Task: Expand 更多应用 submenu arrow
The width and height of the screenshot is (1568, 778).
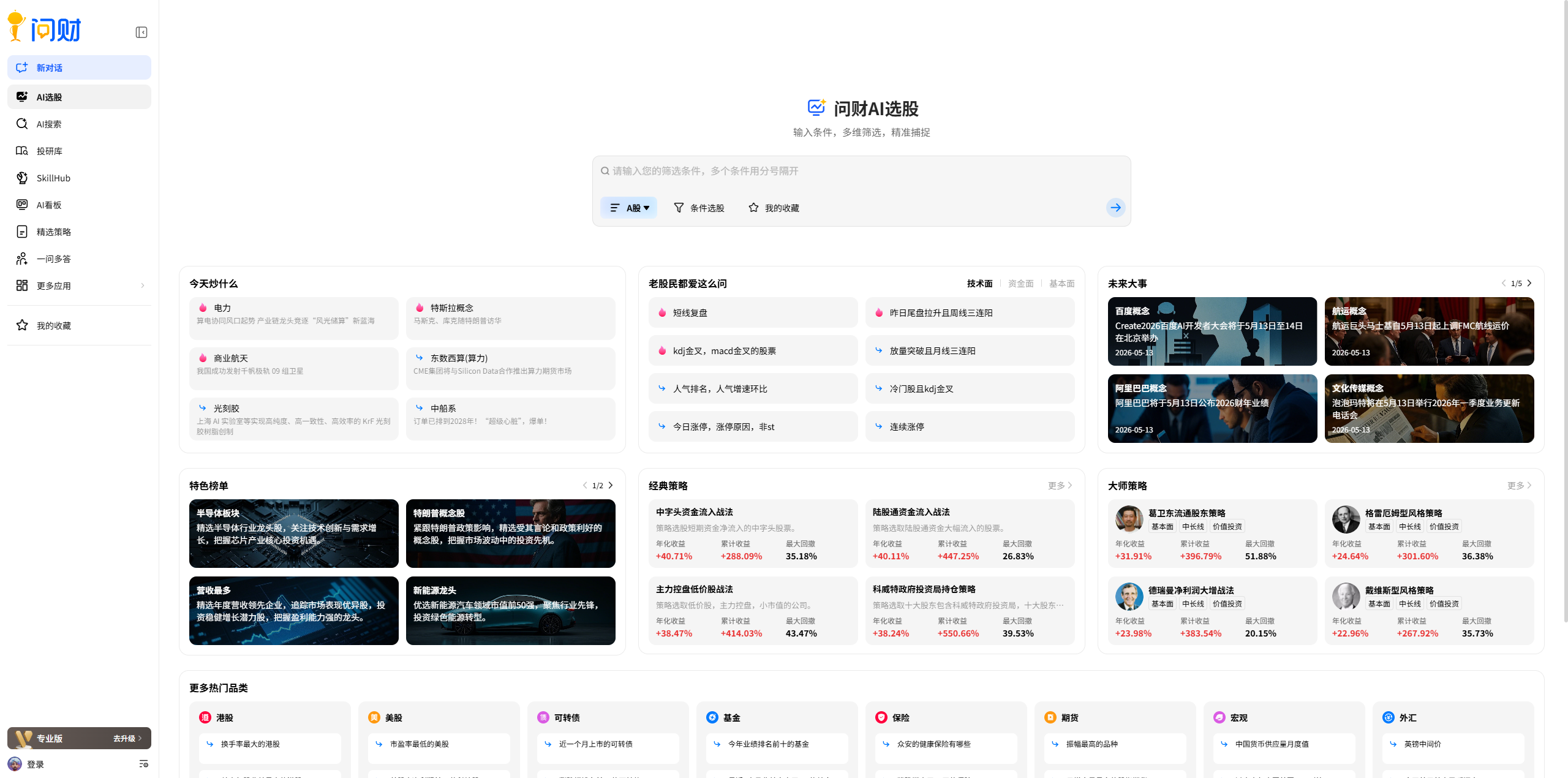Action: click(143, 285)
